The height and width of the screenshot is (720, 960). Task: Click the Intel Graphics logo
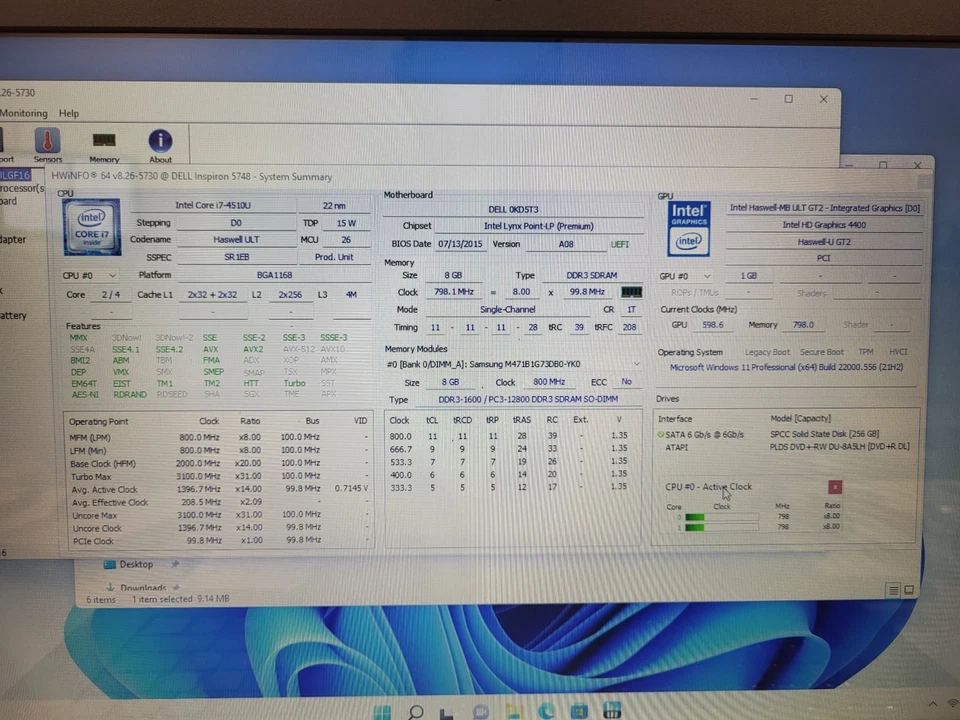[688, 229]
